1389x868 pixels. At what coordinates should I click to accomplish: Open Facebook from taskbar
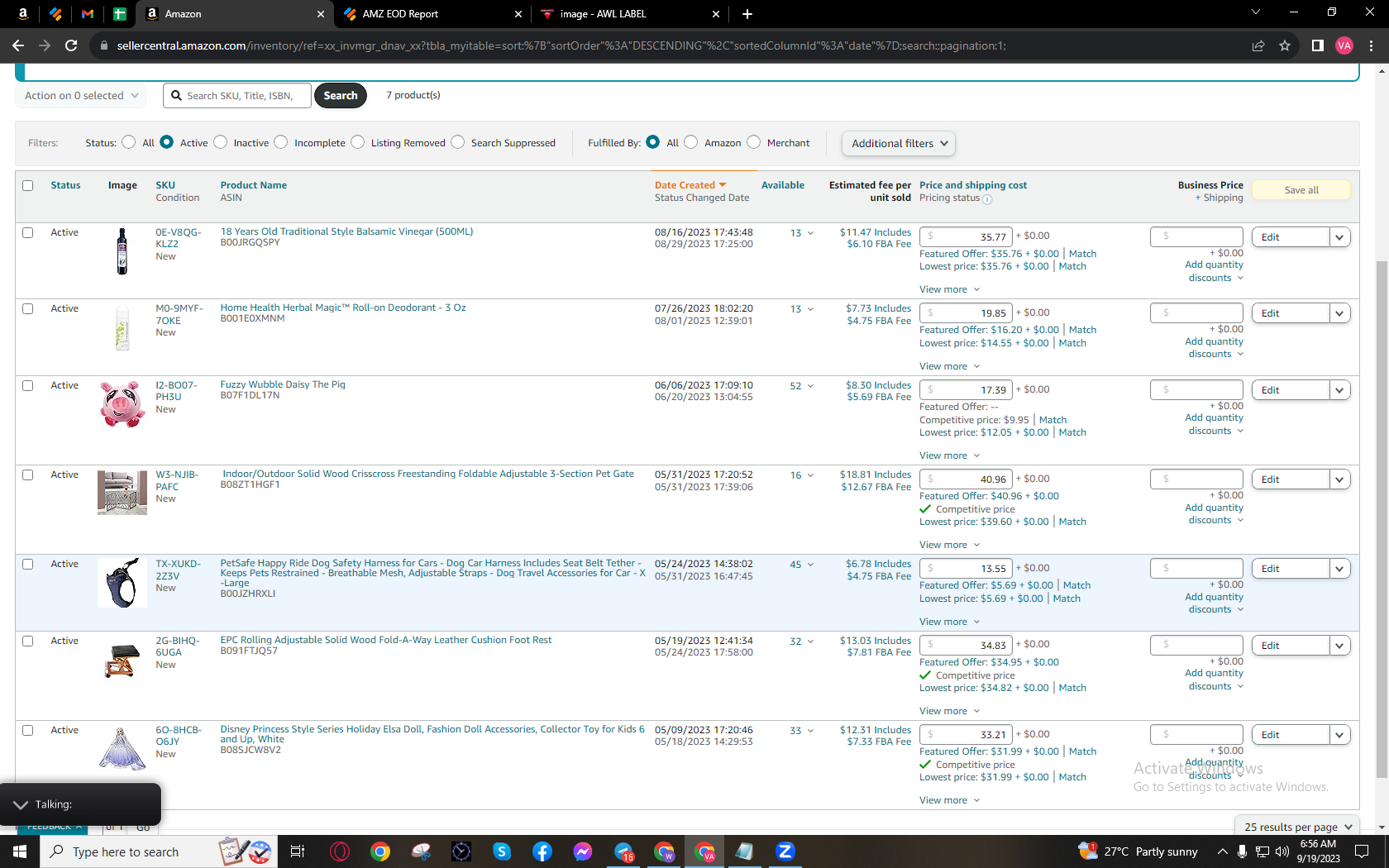[542, 851]
